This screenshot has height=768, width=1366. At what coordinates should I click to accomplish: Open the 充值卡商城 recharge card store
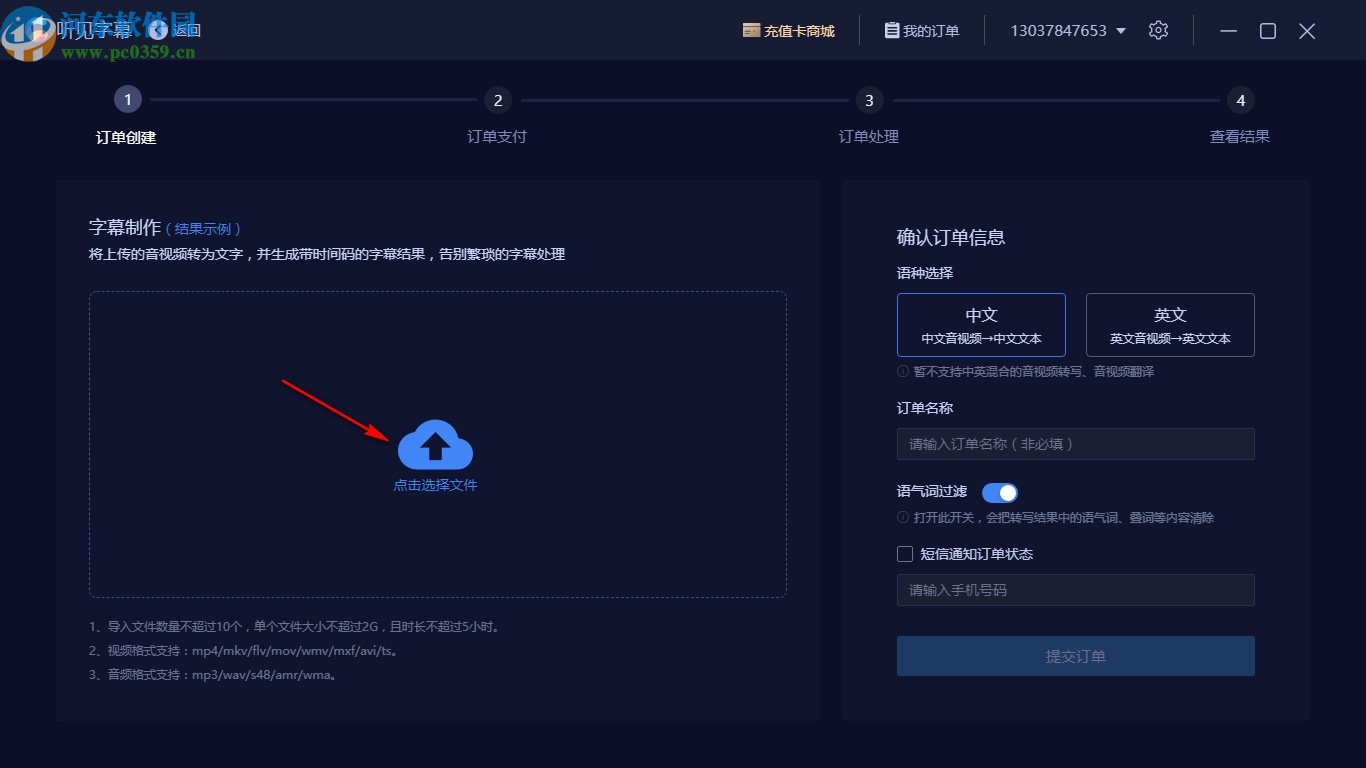point(788,31)
